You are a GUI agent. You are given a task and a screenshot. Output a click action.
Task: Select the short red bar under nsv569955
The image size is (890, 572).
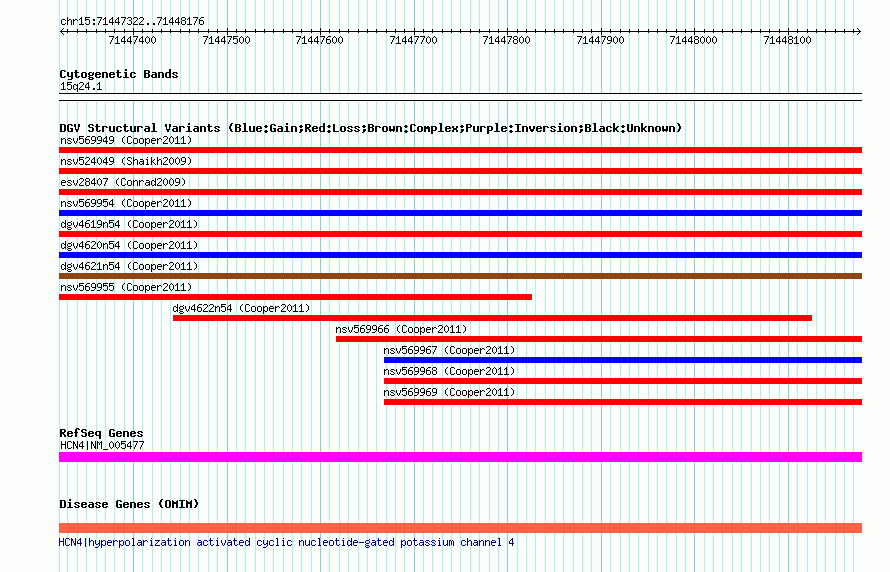tap(295, 297)
